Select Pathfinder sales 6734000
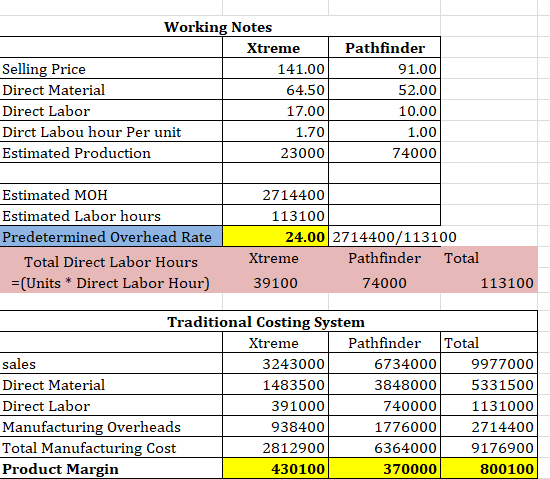The height and width of the screenshot is (479, 550). pyautogui.click(x=384, y=364)
